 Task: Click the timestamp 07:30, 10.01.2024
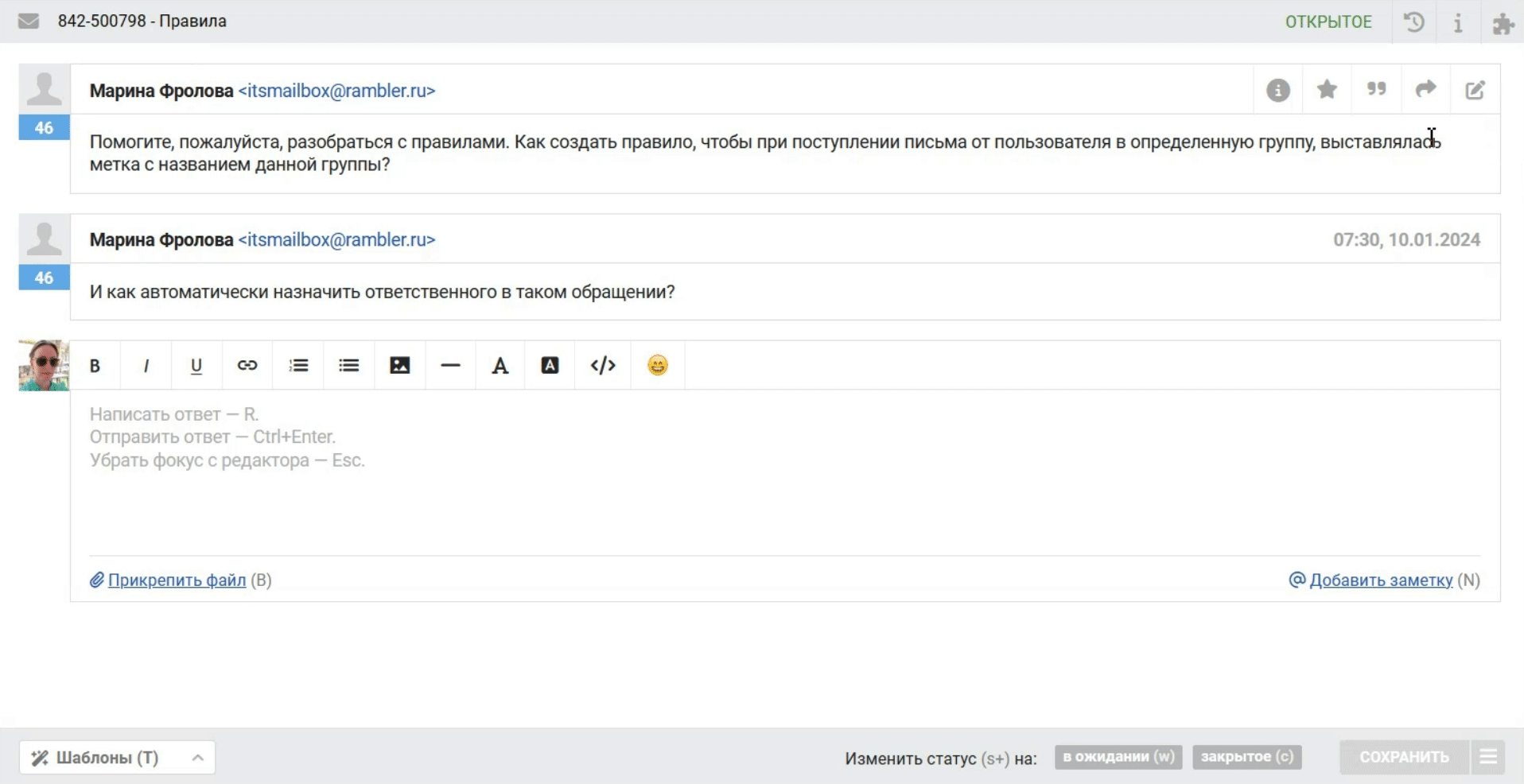1406,239
